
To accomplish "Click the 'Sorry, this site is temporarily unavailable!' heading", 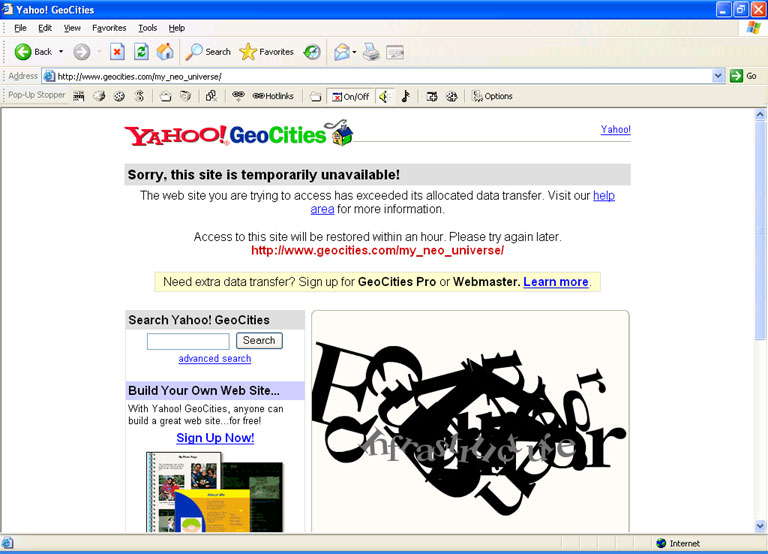I will pos(264,175).
